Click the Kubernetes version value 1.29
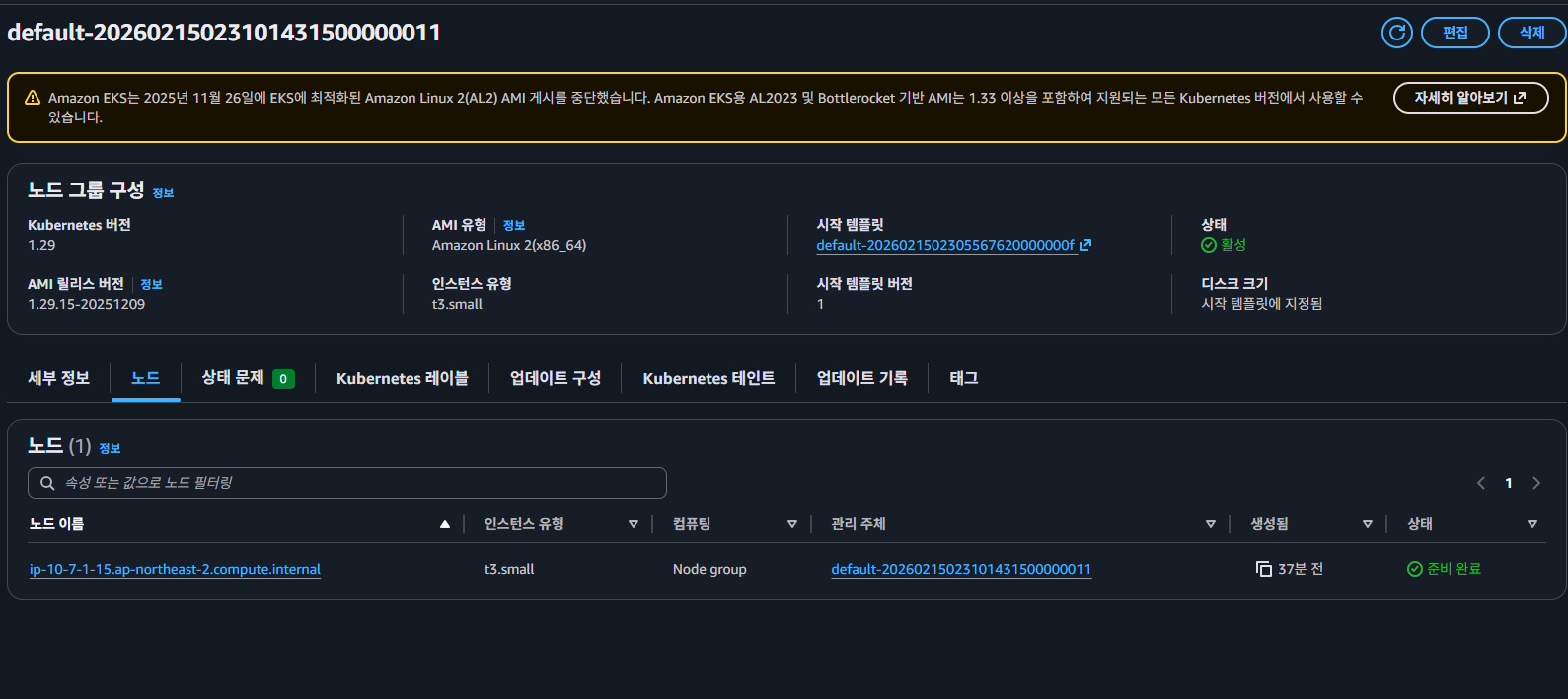Viewport: 1568px width, 699px height. [41, 245]
